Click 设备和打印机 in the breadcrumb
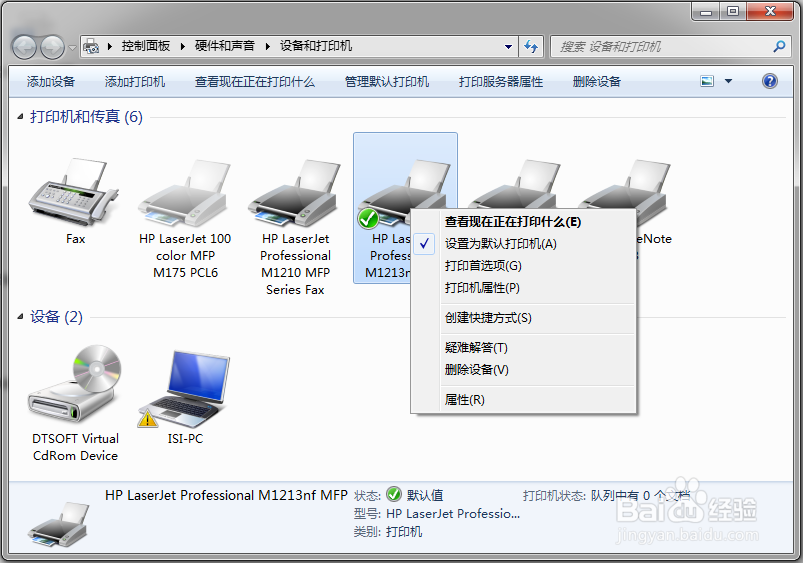 pyautogui.click(x=315, y=46)
